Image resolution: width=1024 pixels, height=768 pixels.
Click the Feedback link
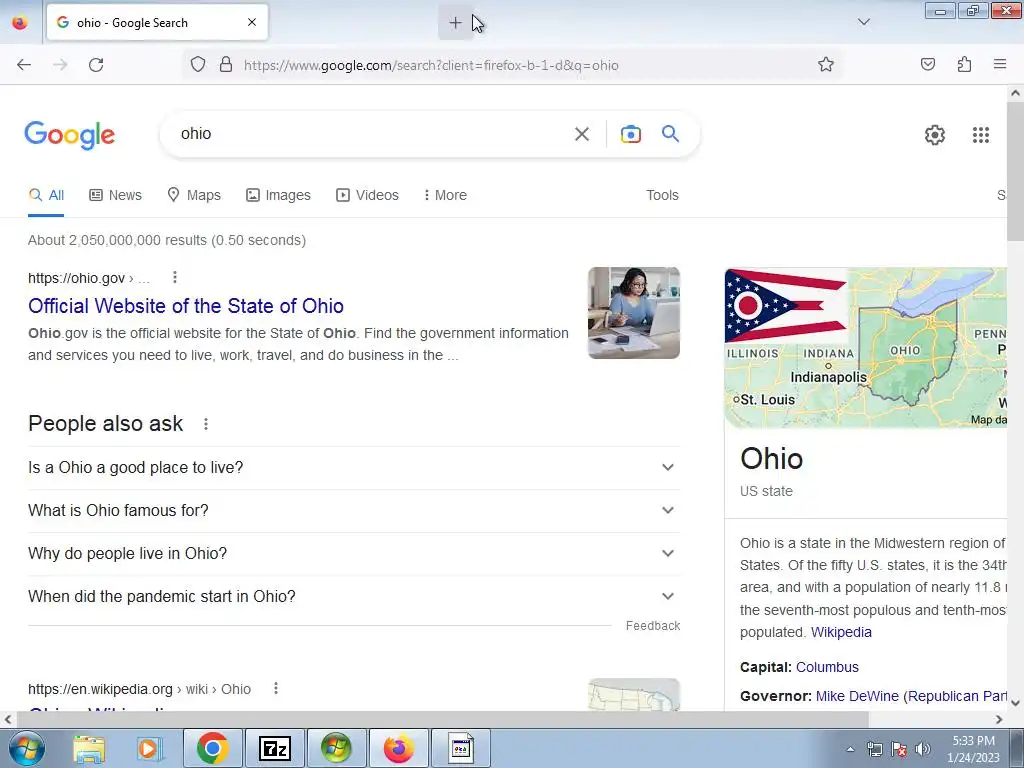coord(652,626)
